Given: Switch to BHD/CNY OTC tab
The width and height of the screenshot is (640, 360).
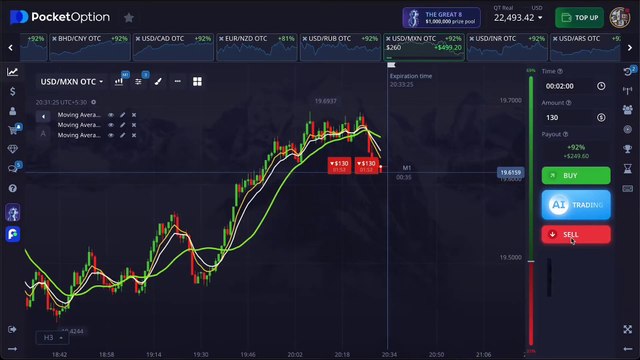Looking at the screenshot, I should point(90,47).
